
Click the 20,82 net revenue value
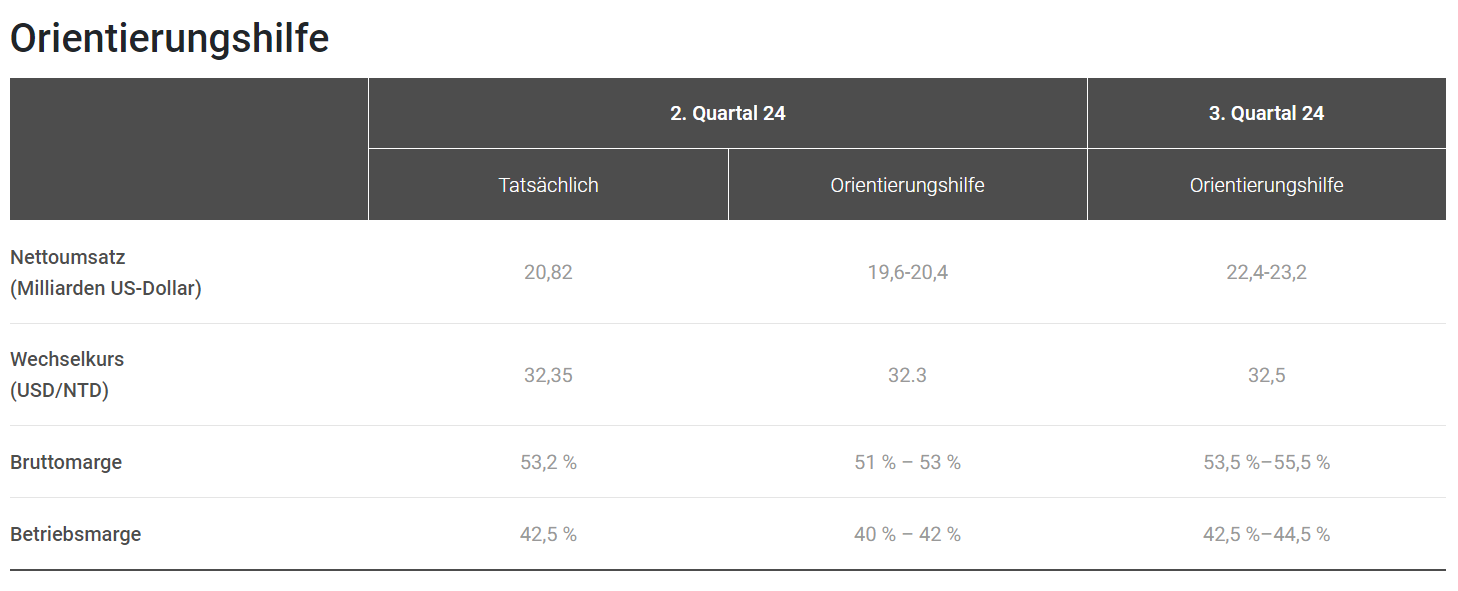[548, 272]
